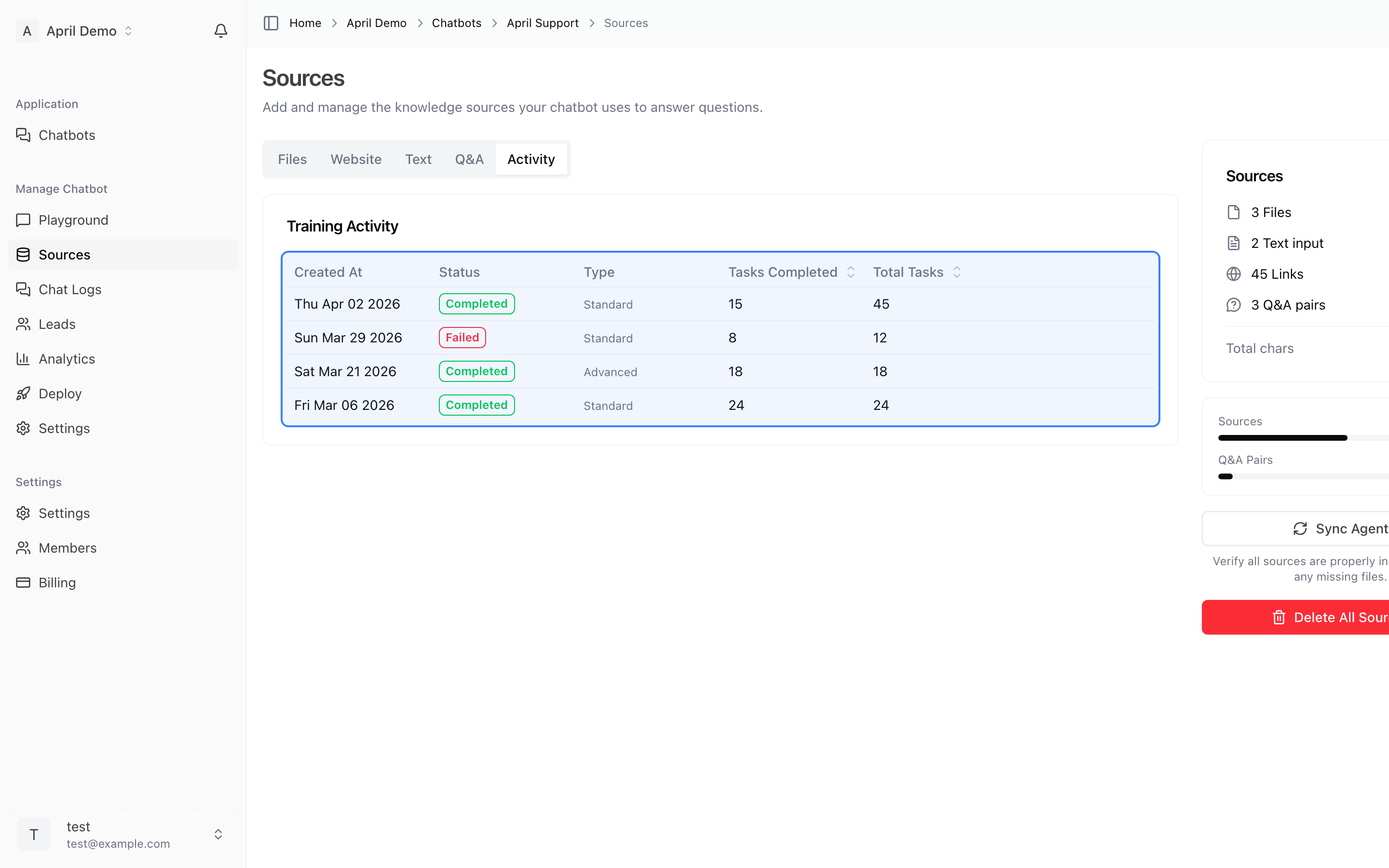
Task: Switch to the Website tab
Action: tap(356, 159)
